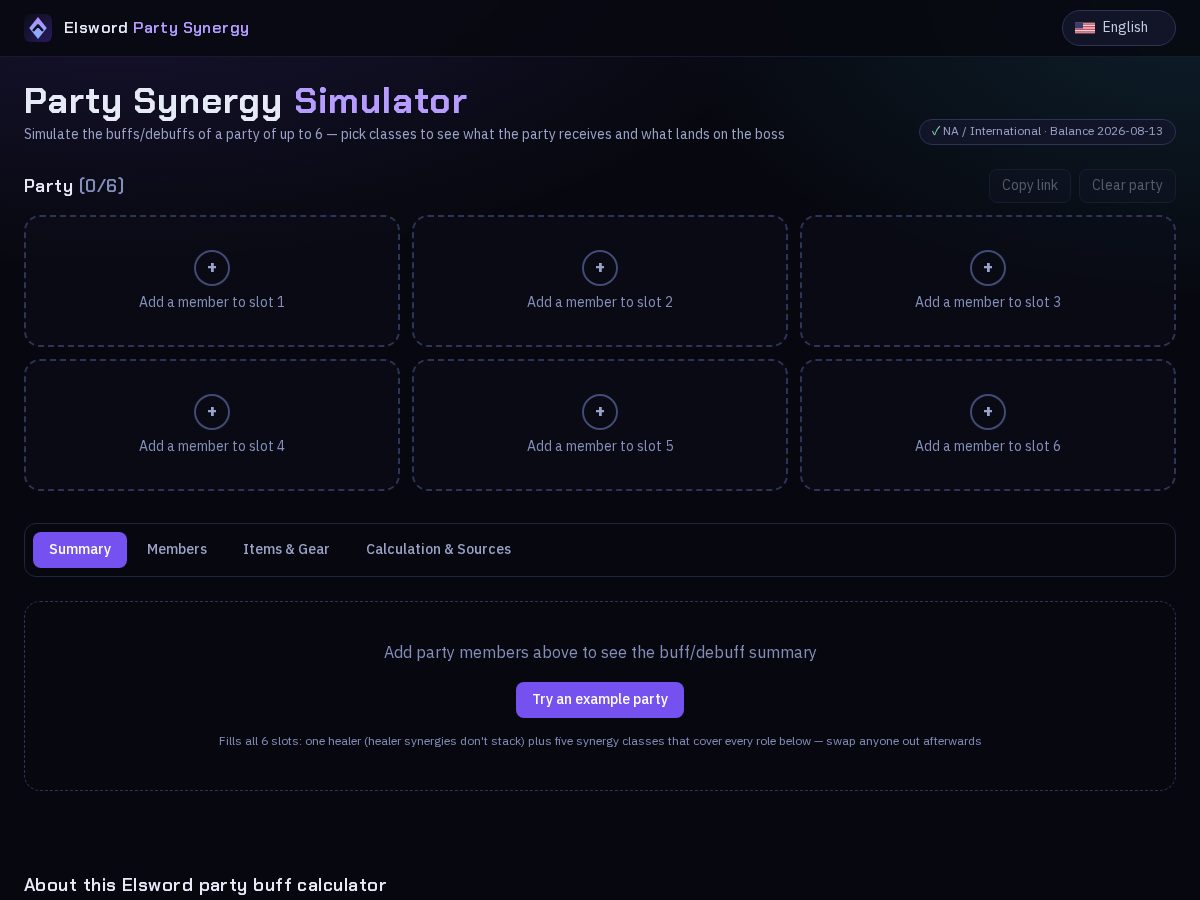
Task: Click the plus icon in slot 6
Action: click(988, 412)
